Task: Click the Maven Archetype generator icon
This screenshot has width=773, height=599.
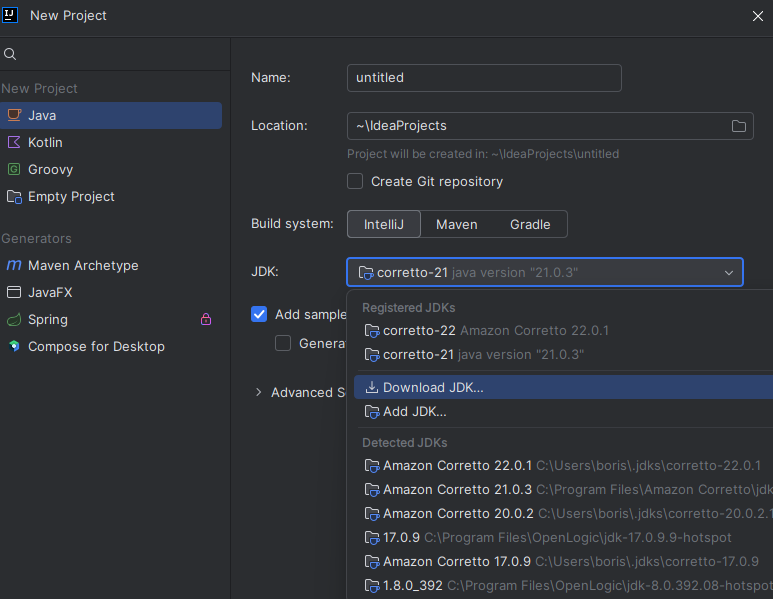Action: tap(14, 266)
